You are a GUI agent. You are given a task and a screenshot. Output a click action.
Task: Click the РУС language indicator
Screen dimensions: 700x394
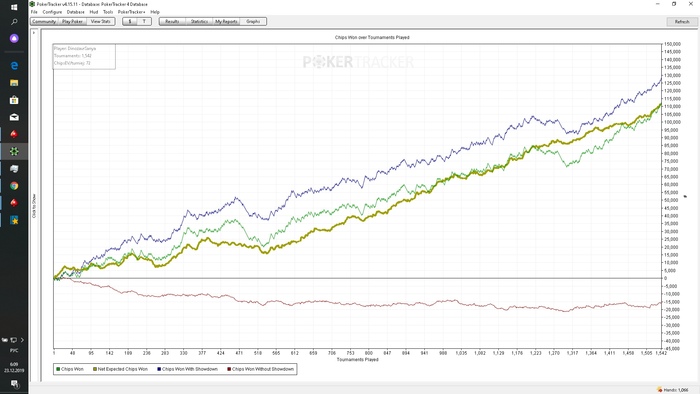click(x=14, y=351)
